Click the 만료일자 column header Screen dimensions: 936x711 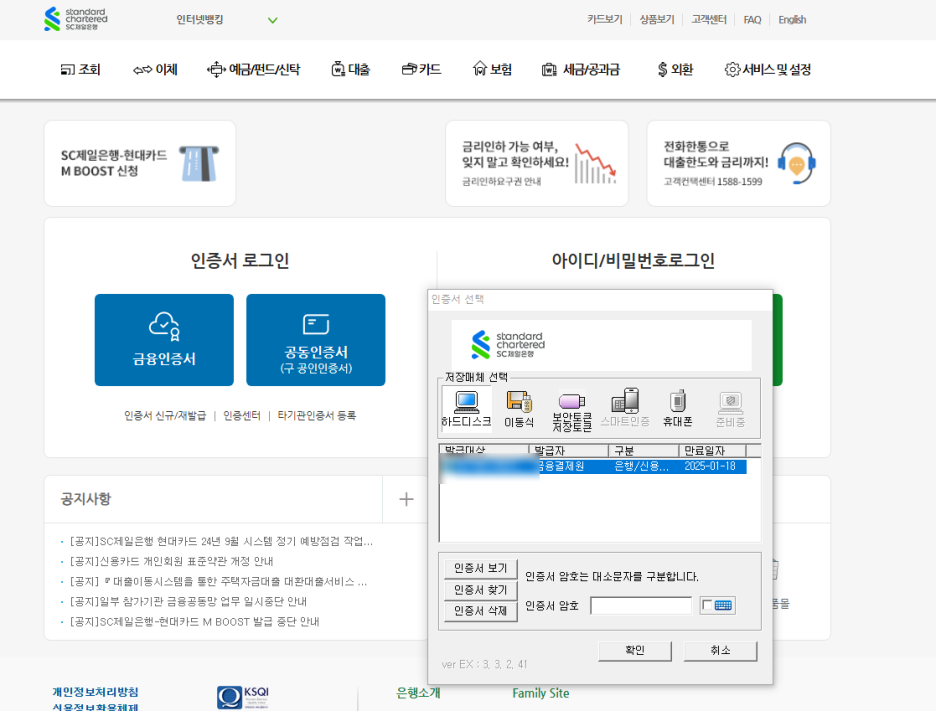tap(712, 451)
